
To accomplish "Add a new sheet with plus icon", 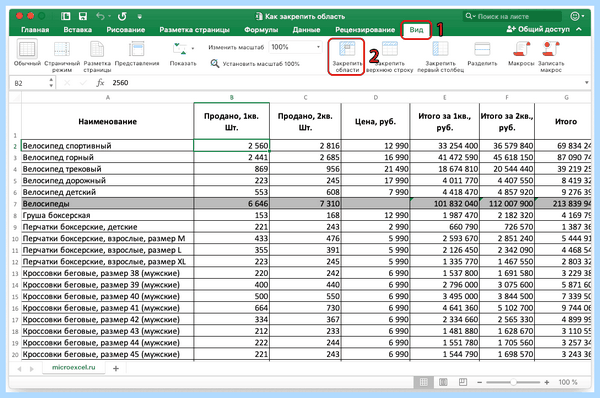I will click(x=116, y=368).
